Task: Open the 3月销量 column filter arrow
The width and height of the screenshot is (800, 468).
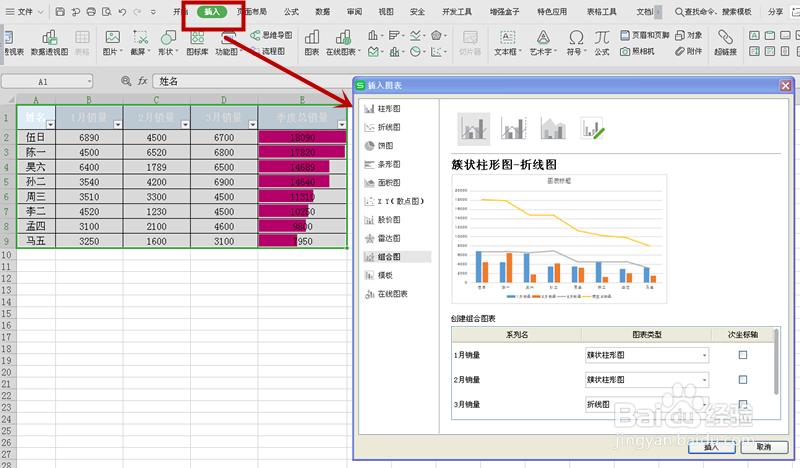Action: 253,125
